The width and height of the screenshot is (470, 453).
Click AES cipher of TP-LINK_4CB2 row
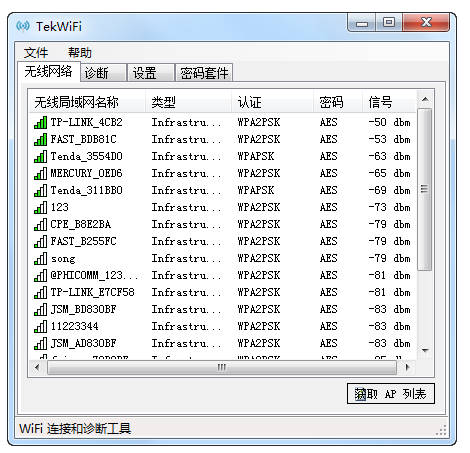tap(328, 122)
